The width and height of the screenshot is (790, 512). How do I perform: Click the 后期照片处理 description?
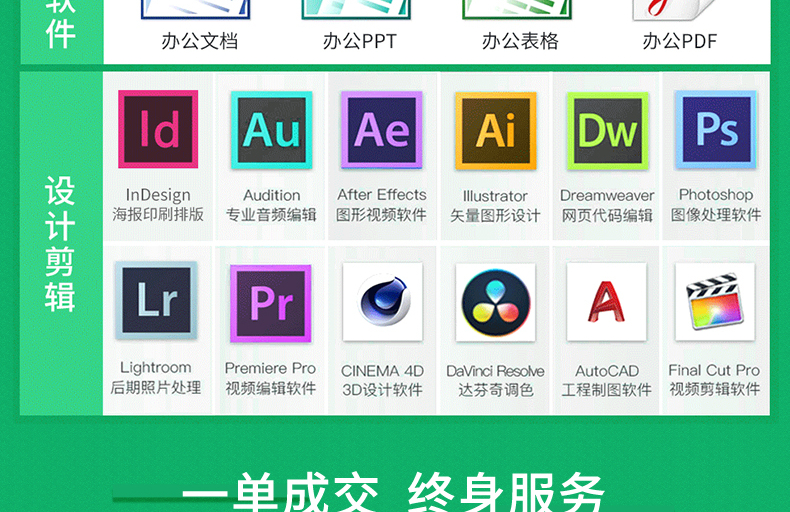click(156, 387)
